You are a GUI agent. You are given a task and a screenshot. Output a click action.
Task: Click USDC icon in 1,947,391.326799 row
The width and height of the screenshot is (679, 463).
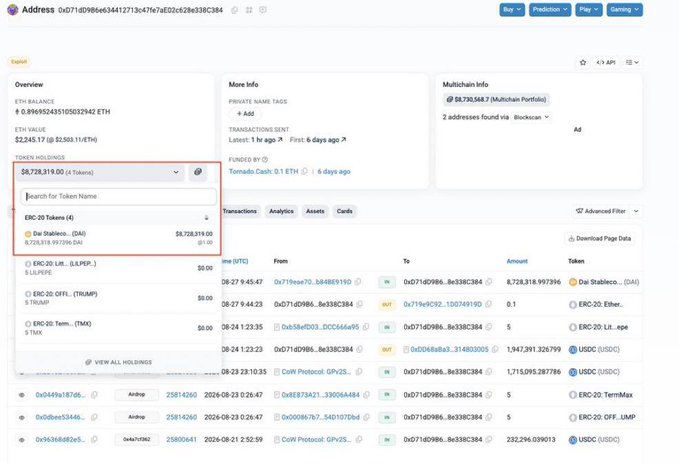coord(572,350)
